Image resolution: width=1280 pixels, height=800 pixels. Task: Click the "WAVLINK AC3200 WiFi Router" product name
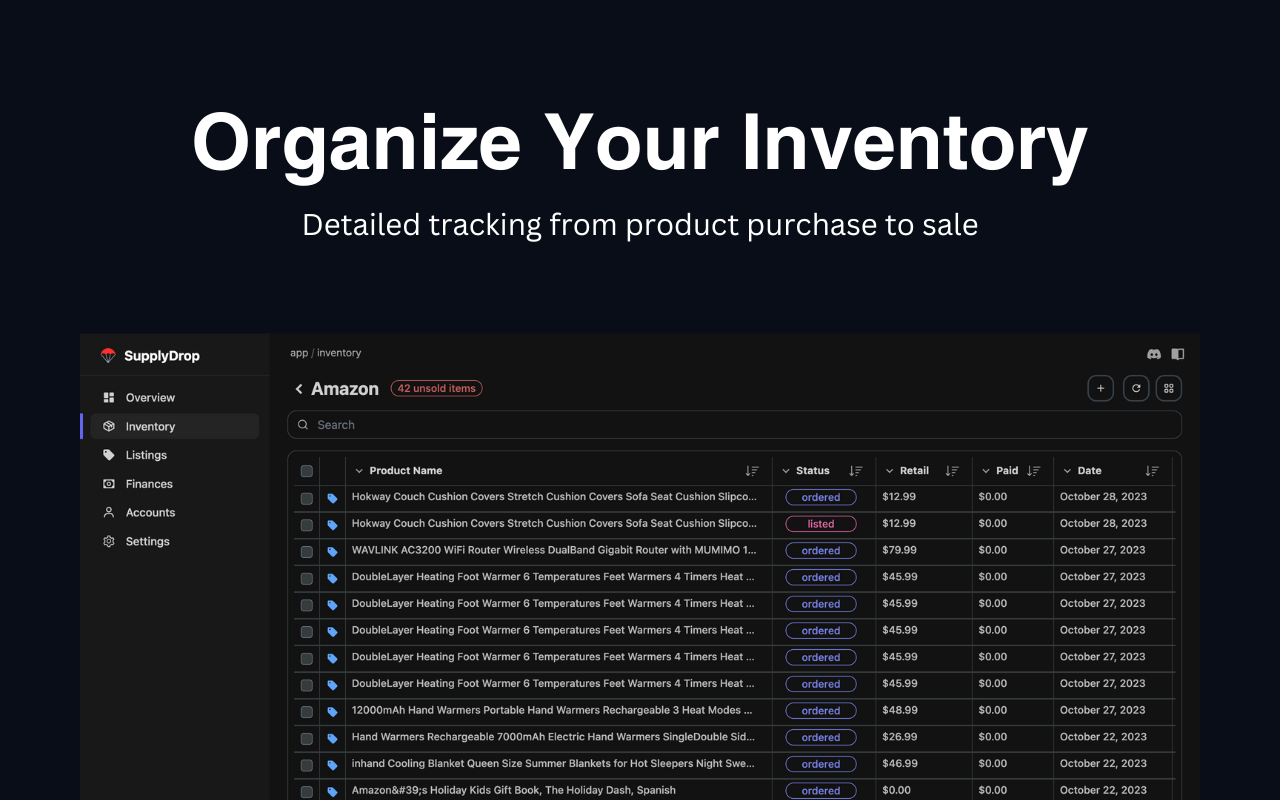(554, 550)
